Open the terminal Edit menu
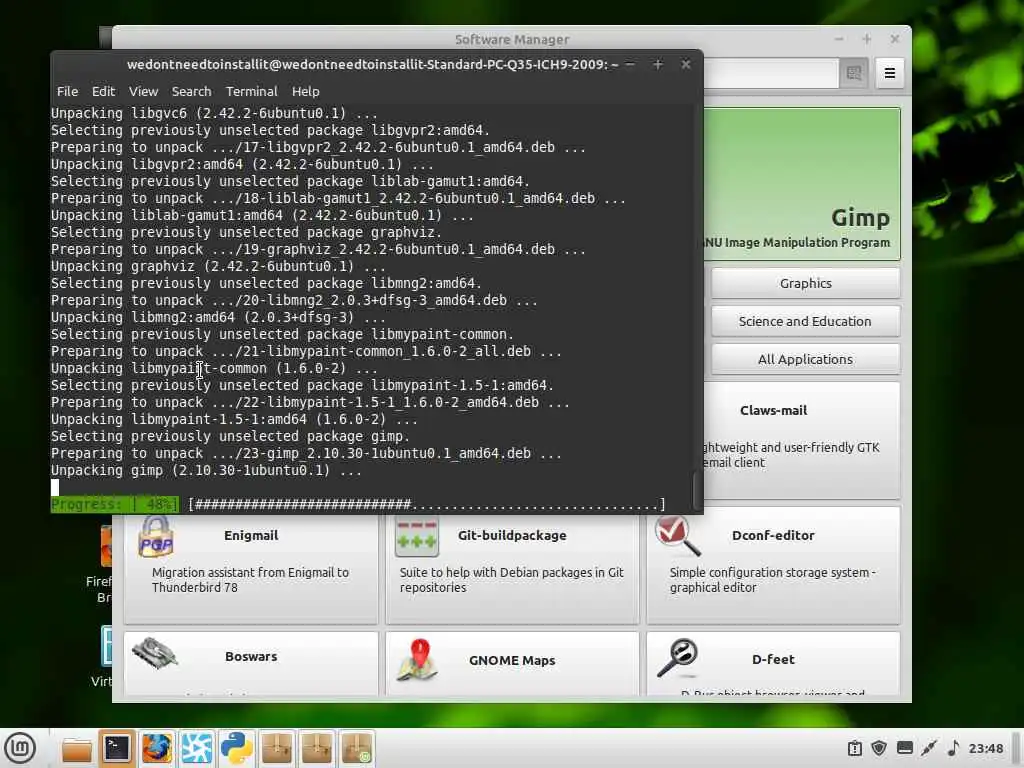Image resolution: width=1024 pixels, height=768 pixels. [x=103, y=91]
